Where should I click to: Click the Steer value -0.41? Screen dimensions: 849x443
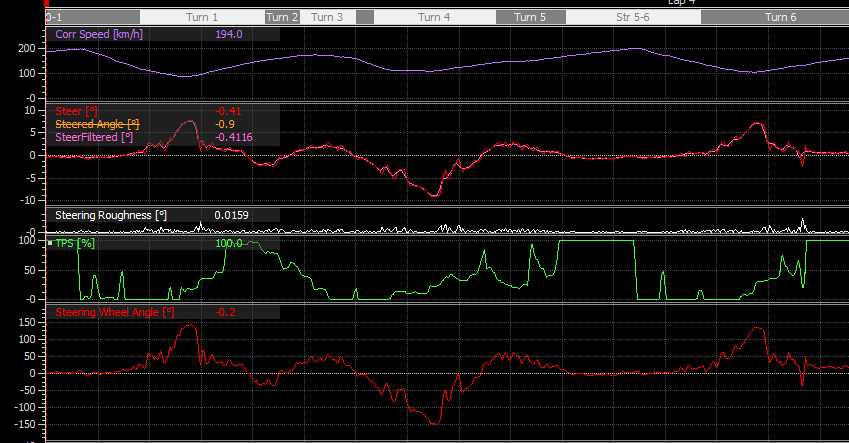(x=228, y=111)
